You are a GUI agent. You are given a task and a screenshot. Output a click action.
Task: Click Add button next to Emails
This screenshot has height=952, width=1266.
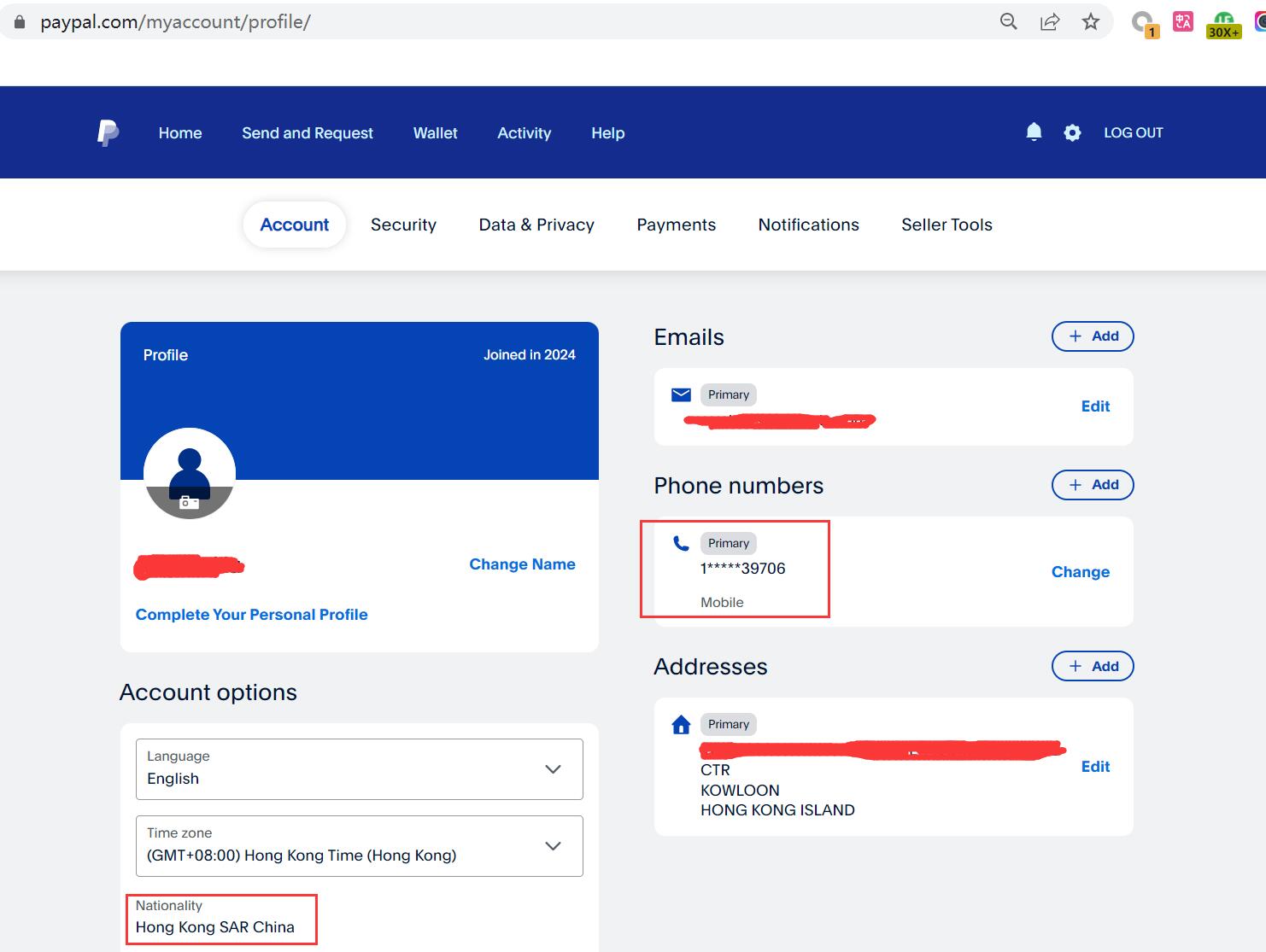tap(1093, 336)
